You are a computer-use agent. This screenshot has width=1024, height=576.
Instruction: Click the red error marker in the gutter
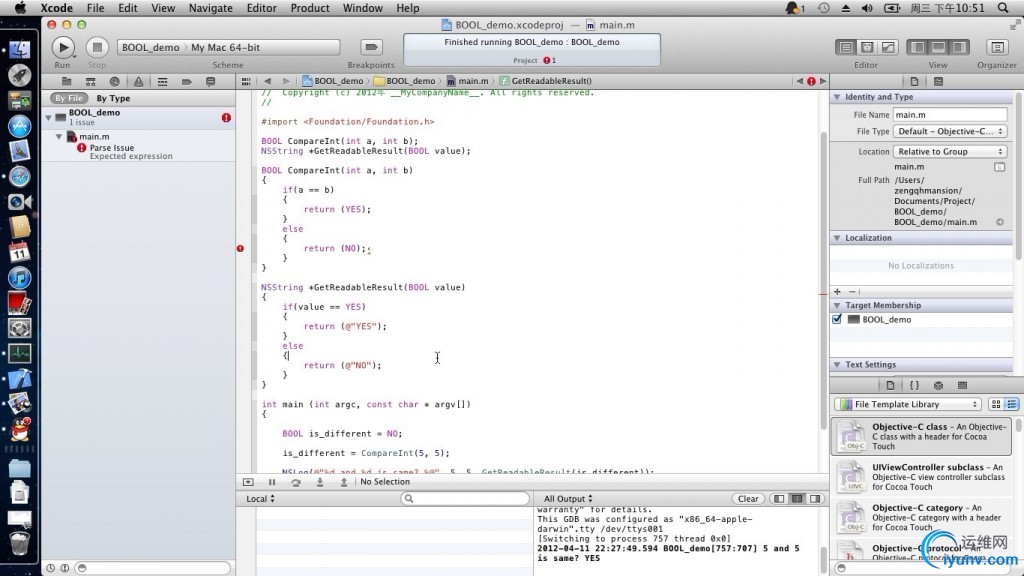point(240,248)
